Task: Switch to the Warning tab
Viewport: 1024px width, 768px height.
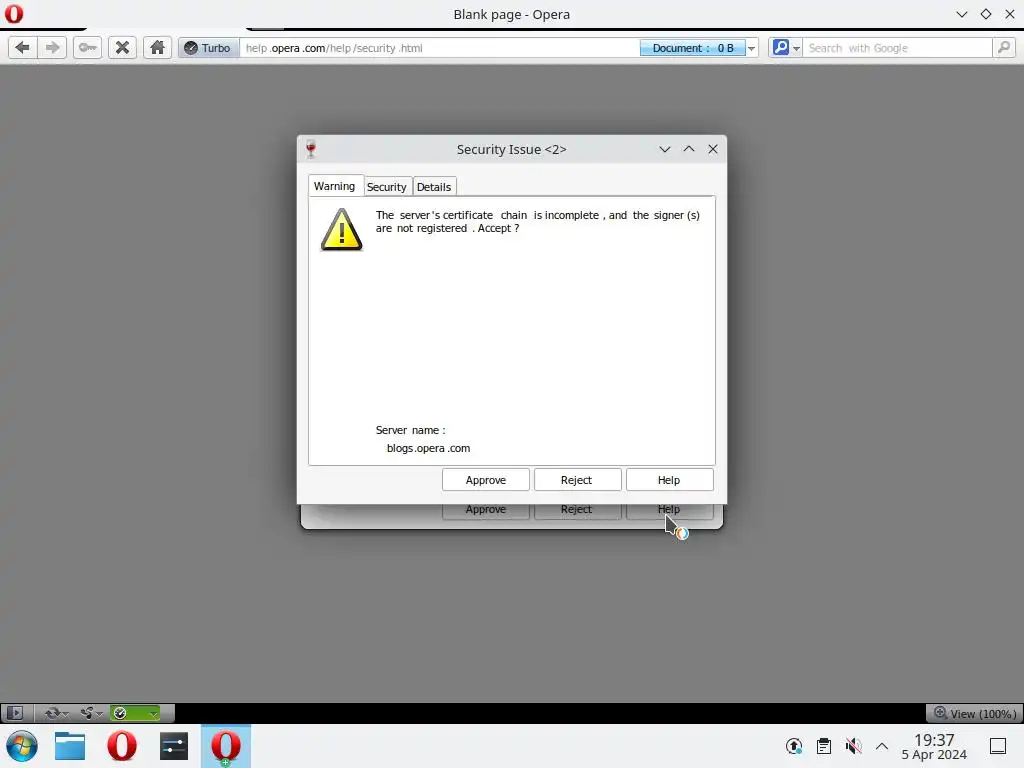Action: pyautogui.click(x=334, y=186)
